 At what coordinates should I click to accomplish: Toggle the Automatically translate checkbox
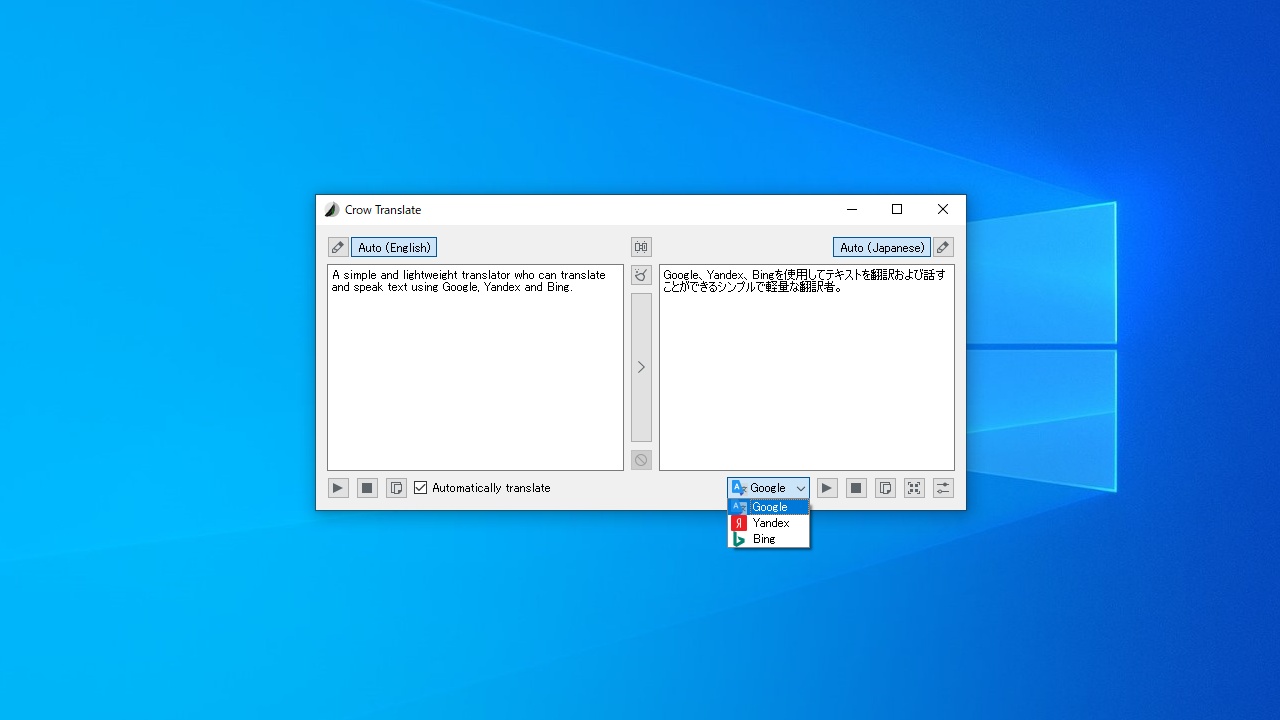[482, 488]
